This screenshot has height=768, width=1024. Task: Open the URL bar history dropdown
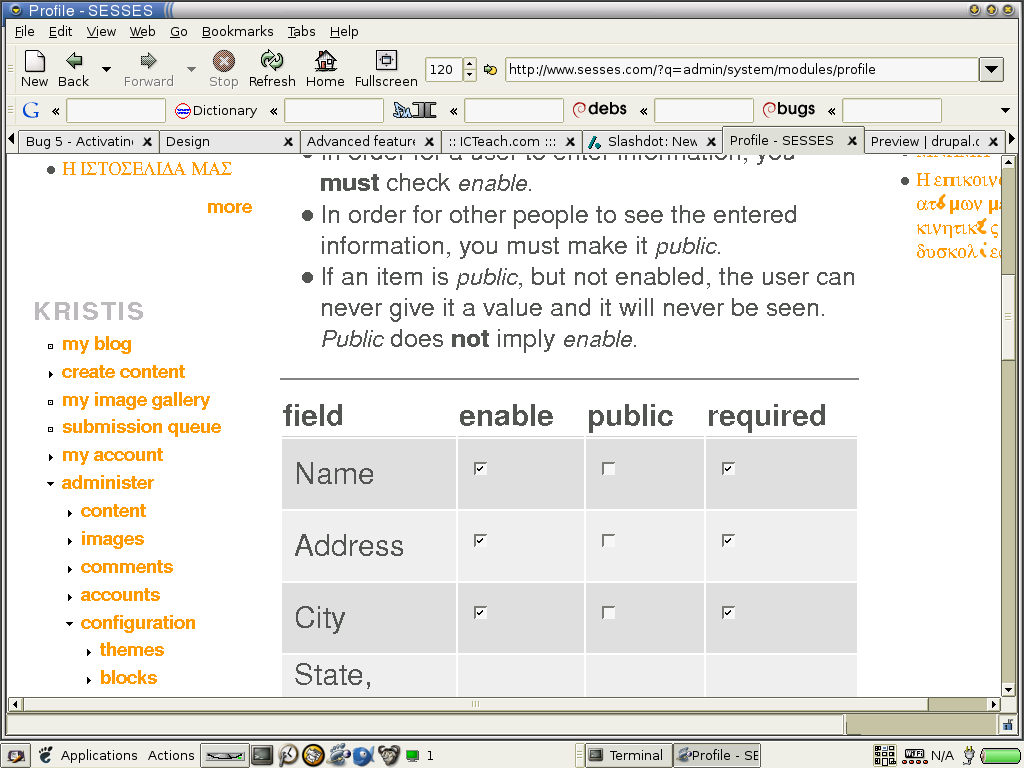coord(991,70)
